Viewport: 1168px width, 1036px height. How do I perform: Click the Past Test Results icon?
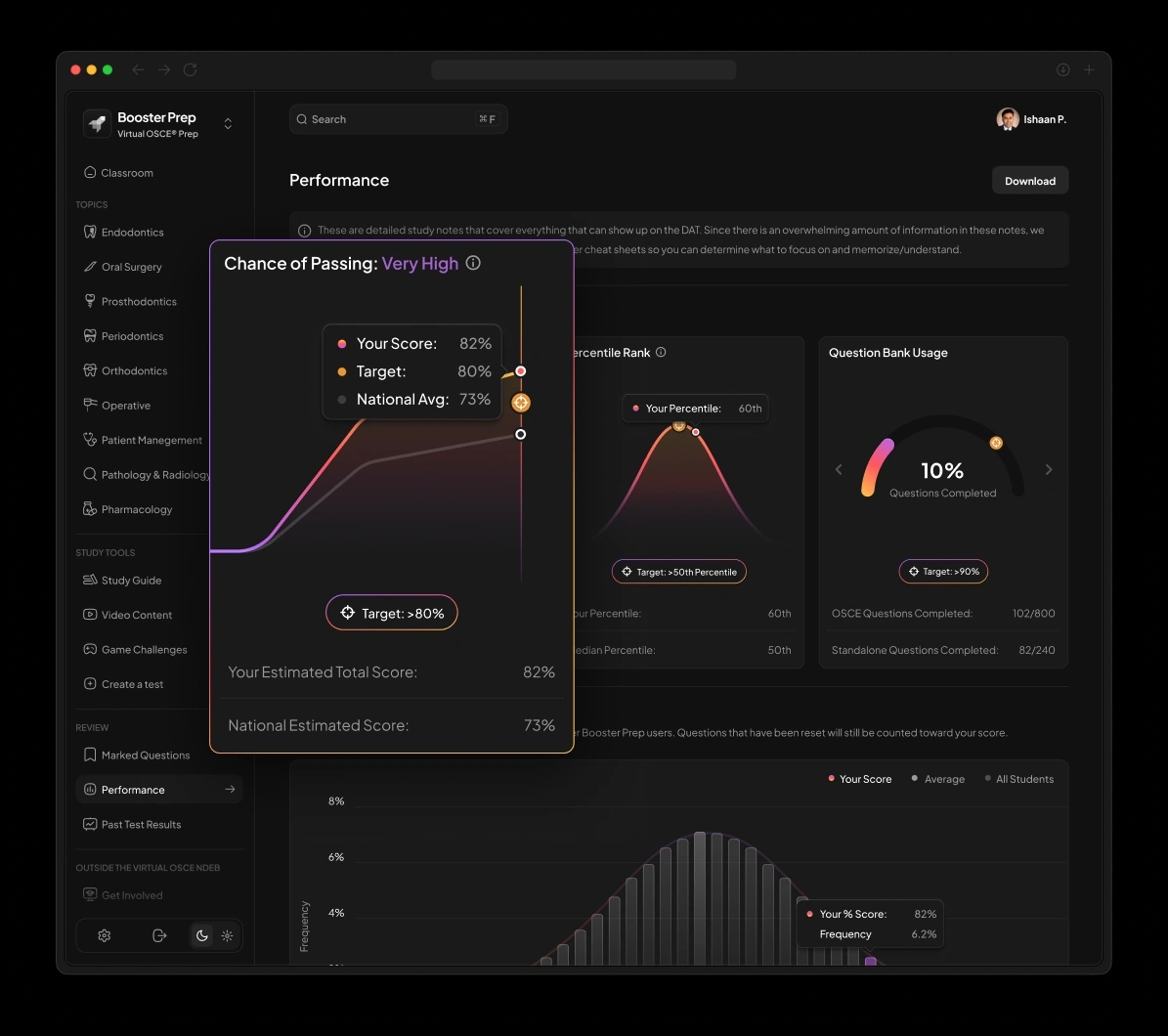tap(90, 824)
